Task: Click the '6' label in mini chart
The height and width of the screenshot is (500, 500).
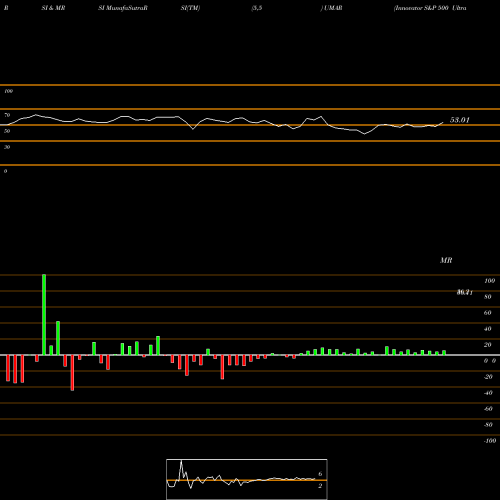Action: tap(320, 474)
